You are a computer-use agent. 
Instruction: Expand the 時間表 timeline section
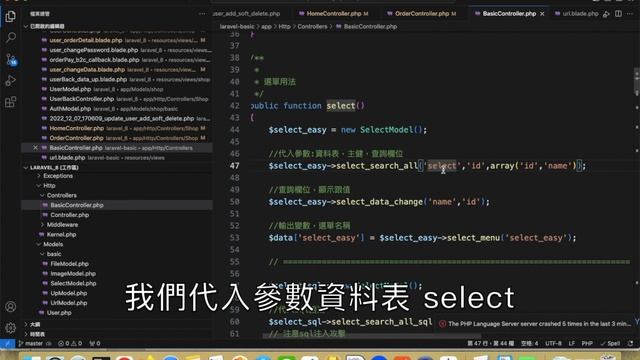click(37, 334)
